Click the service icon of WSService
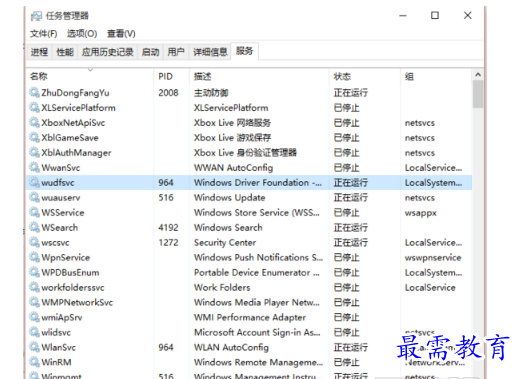This screenshot has height=379, width=518. point(34,212)
